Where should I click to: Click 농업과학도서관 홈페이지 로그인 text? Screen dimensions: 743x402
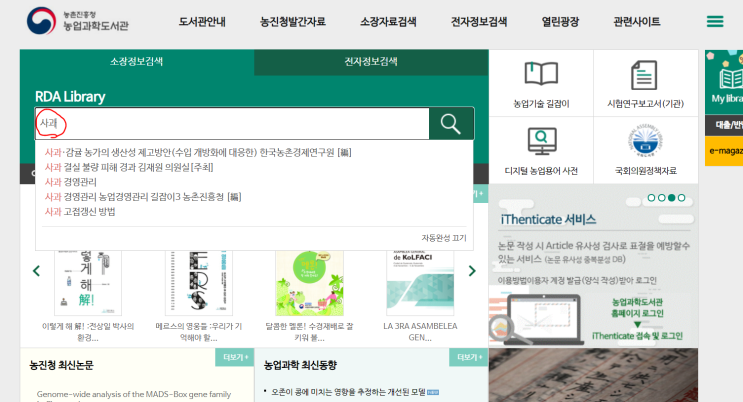pos(637,308)
